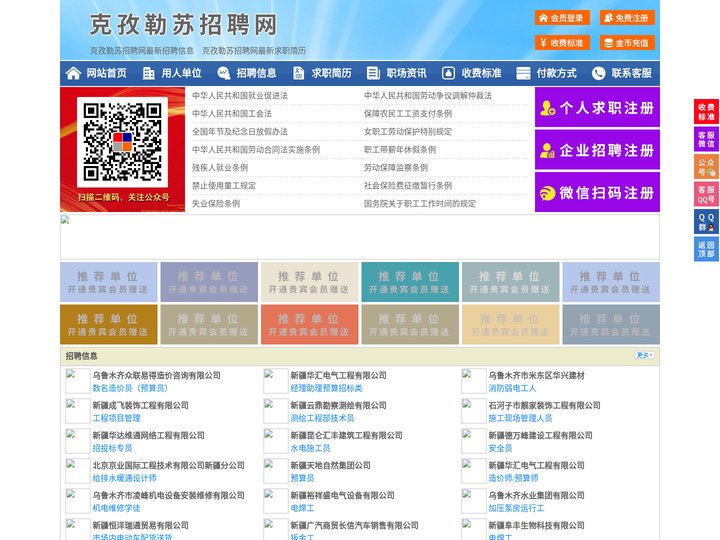This screenshot has width=720, height=540.
Task: Click the money bag icon beside 收费标准
Action: click(448, 73)
